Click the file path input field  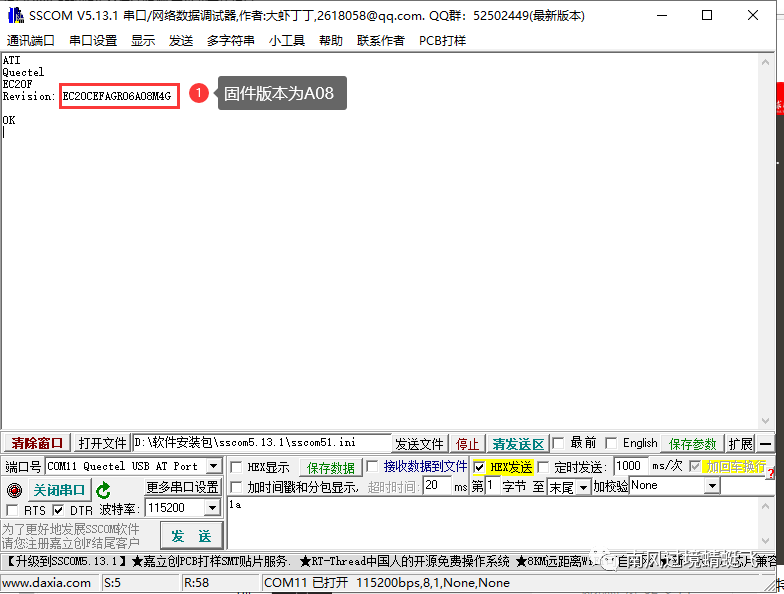262,443
